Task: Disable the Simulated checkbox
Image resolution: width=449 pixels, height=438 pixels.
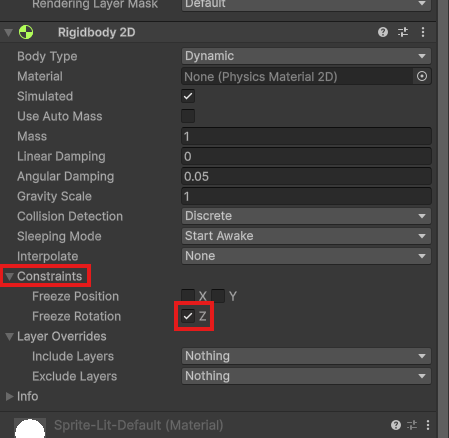Action: point(188,96)
